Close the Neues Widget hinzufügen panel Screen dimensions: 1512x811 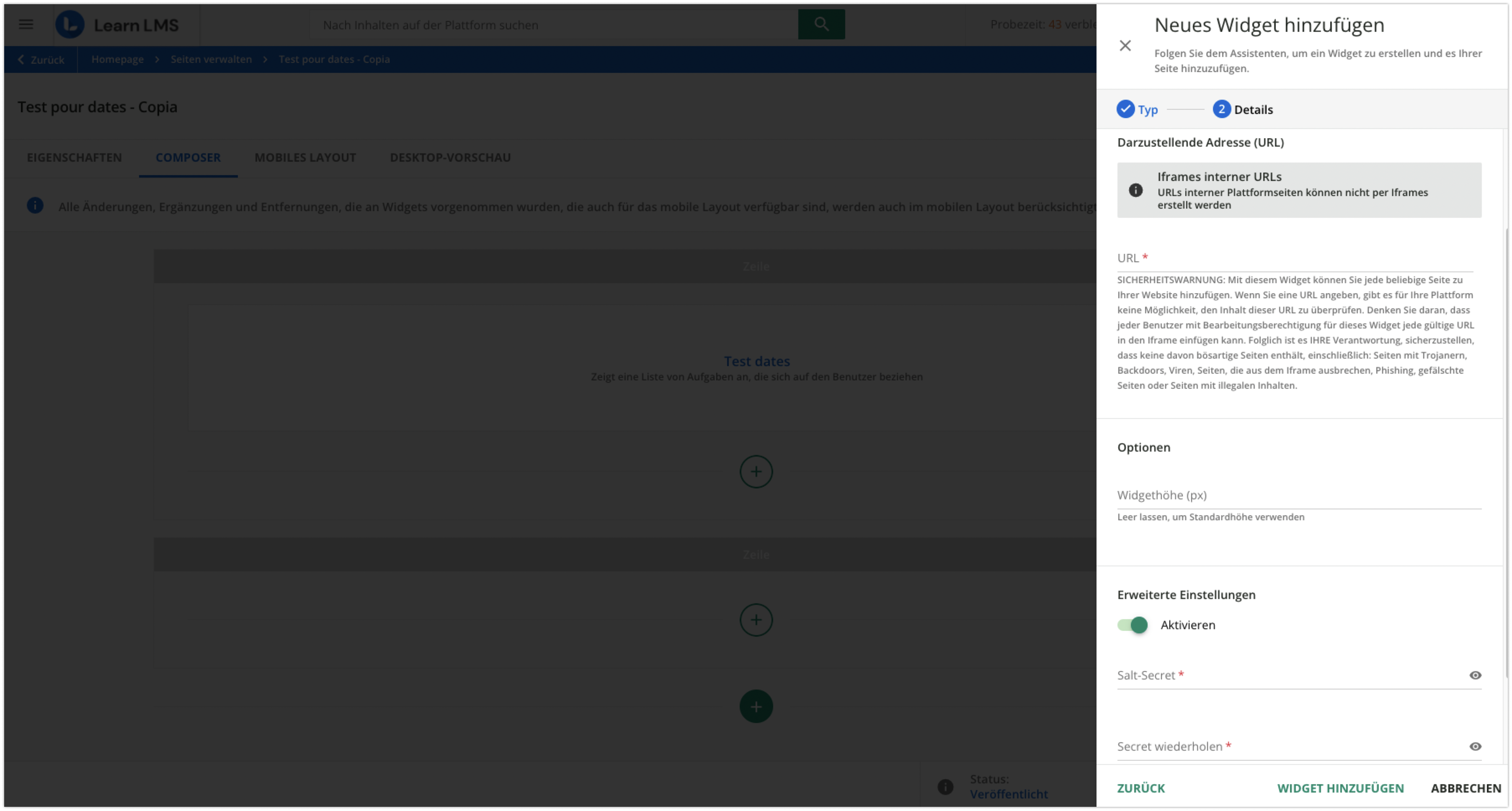tap(1125, 46)
